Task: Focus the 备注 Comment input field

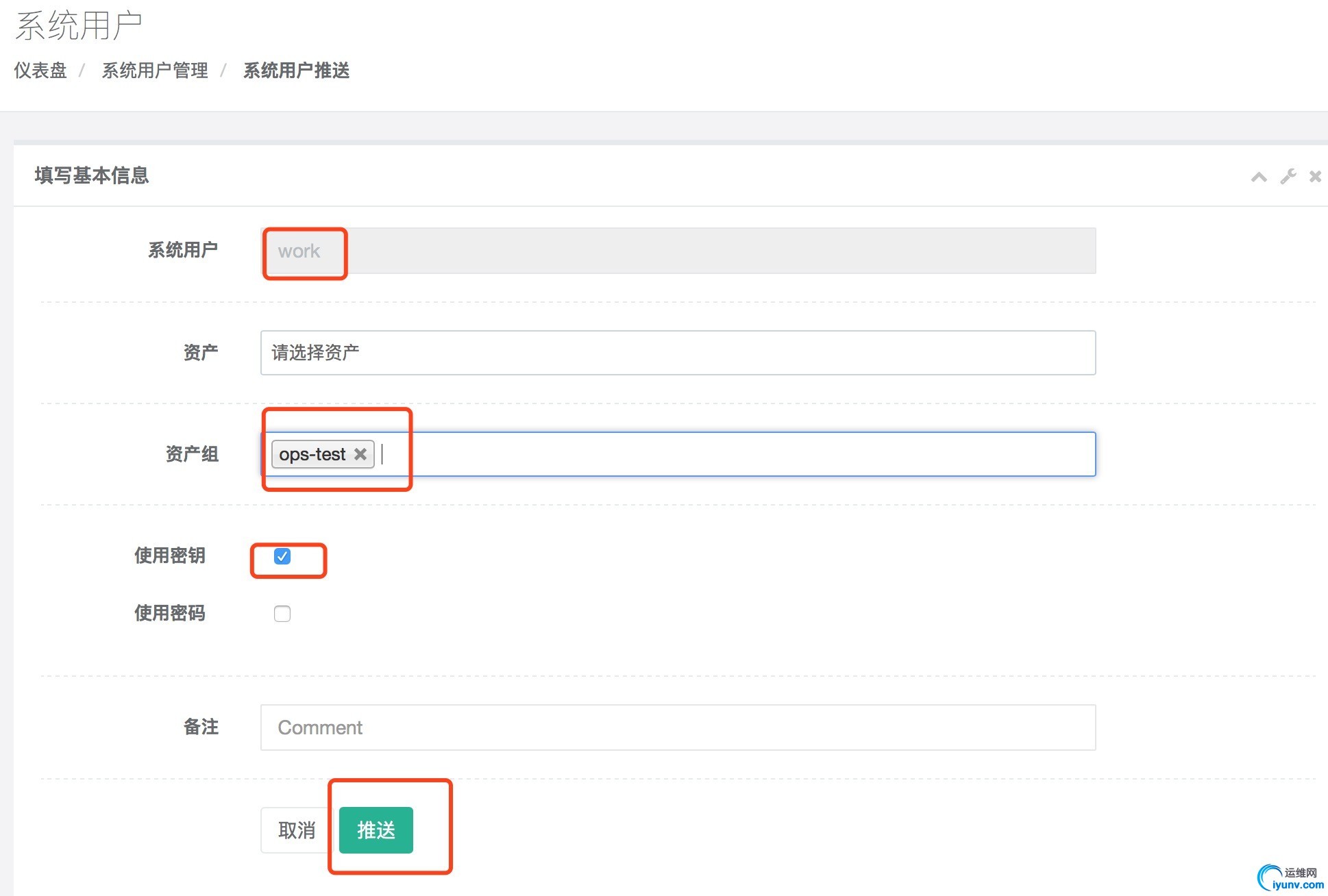Action: (677, 727)
